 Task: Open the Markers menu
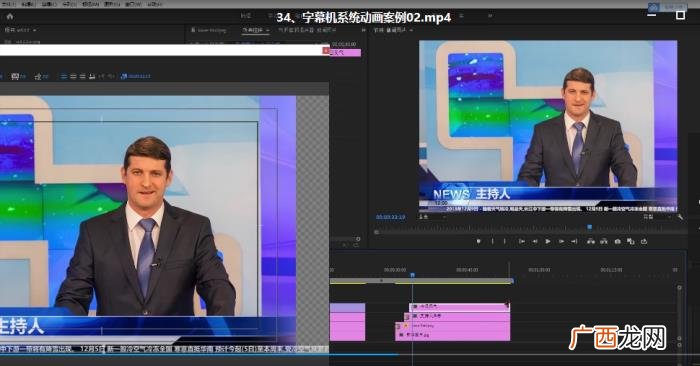point(91,4)
